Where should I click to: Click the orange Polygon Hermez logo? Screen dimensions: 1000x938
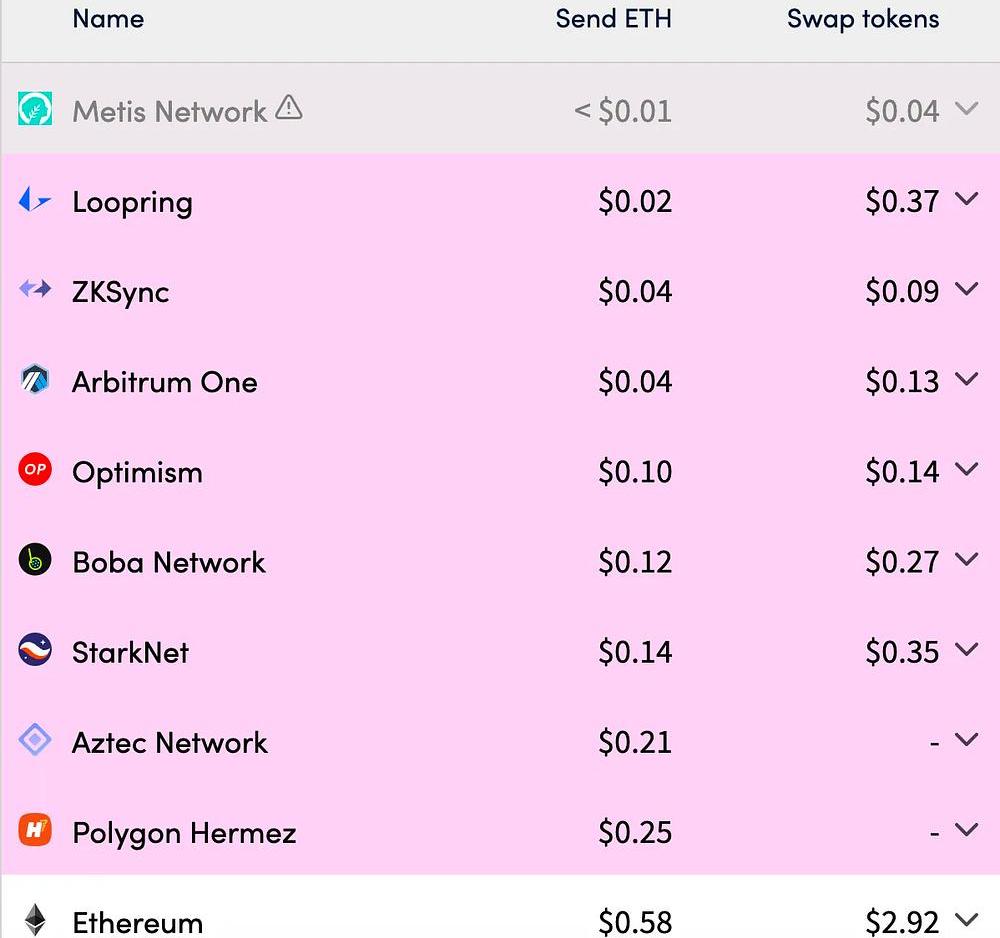coord(35,831)
